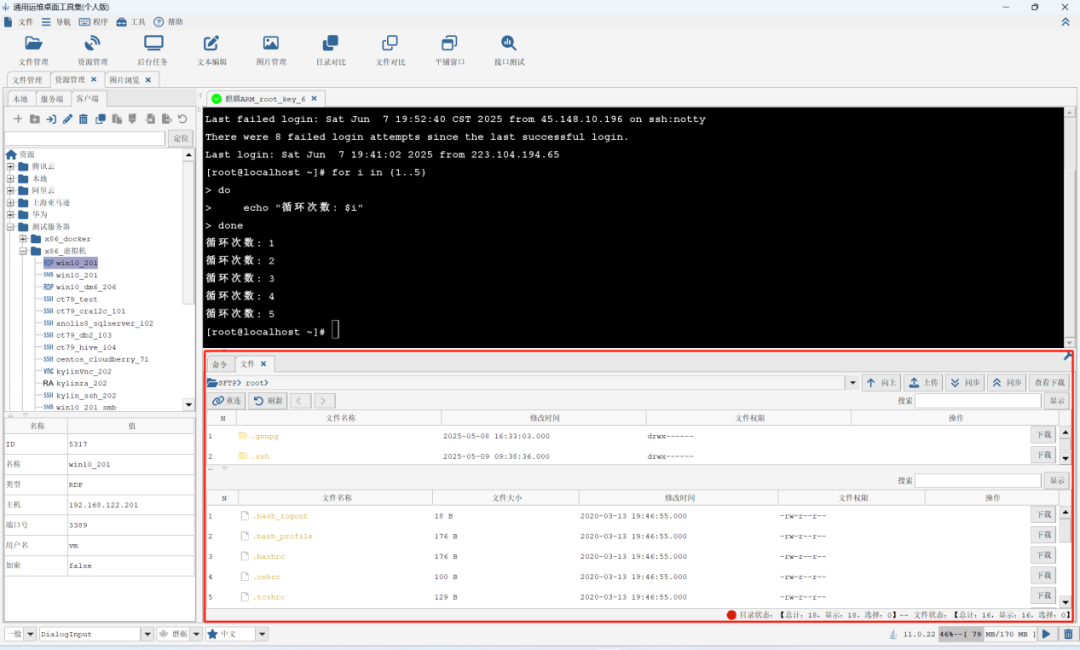Screen dimensions: 1080x650
Task: Click the resource tree search input field
Action: [85, 138]
